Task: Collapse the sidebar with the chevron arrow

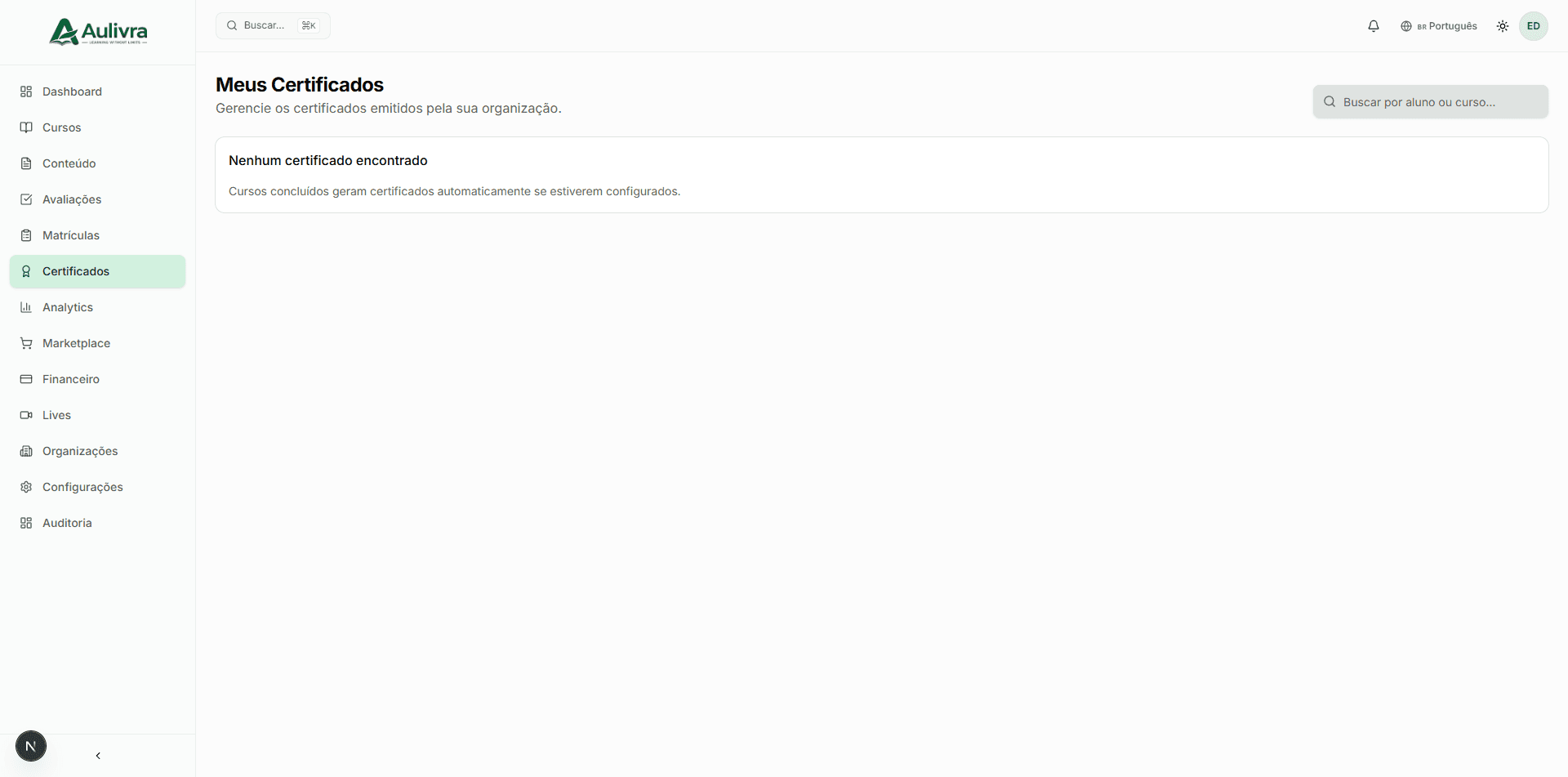Action: [x=98, y=756]
